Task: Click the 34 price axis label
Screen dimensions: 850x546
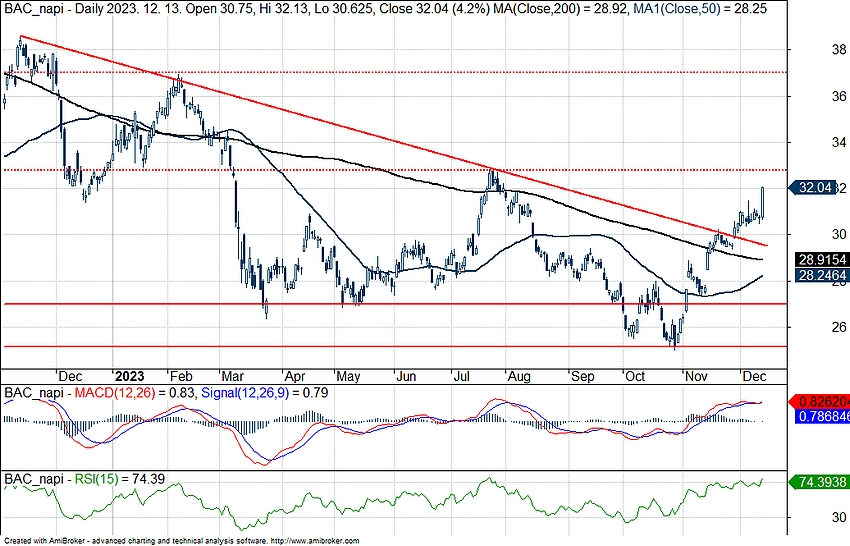Action: (x=839, y=142)
